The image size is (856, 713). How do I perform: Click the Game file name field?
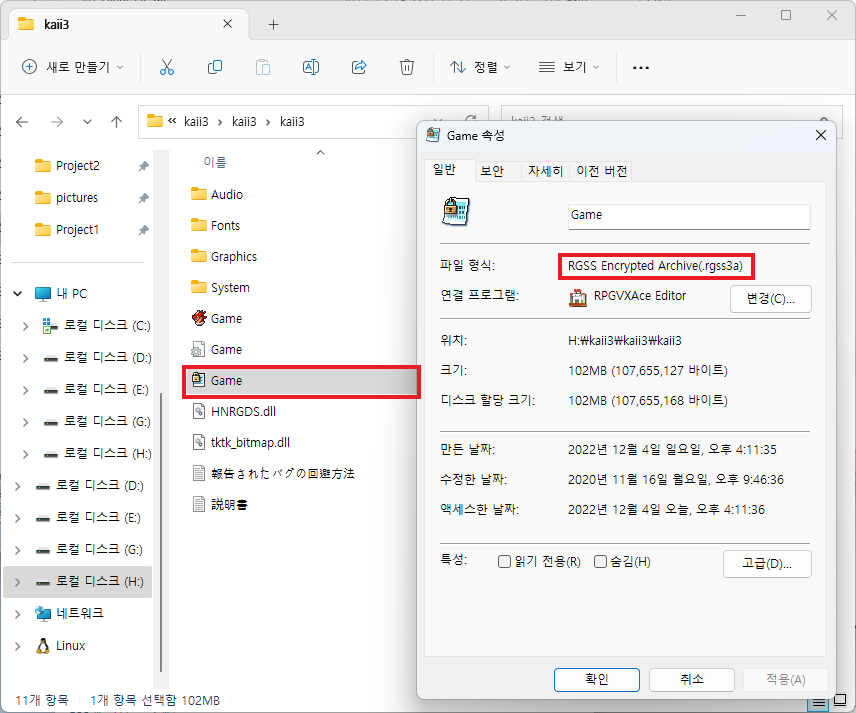click(689, 216)
